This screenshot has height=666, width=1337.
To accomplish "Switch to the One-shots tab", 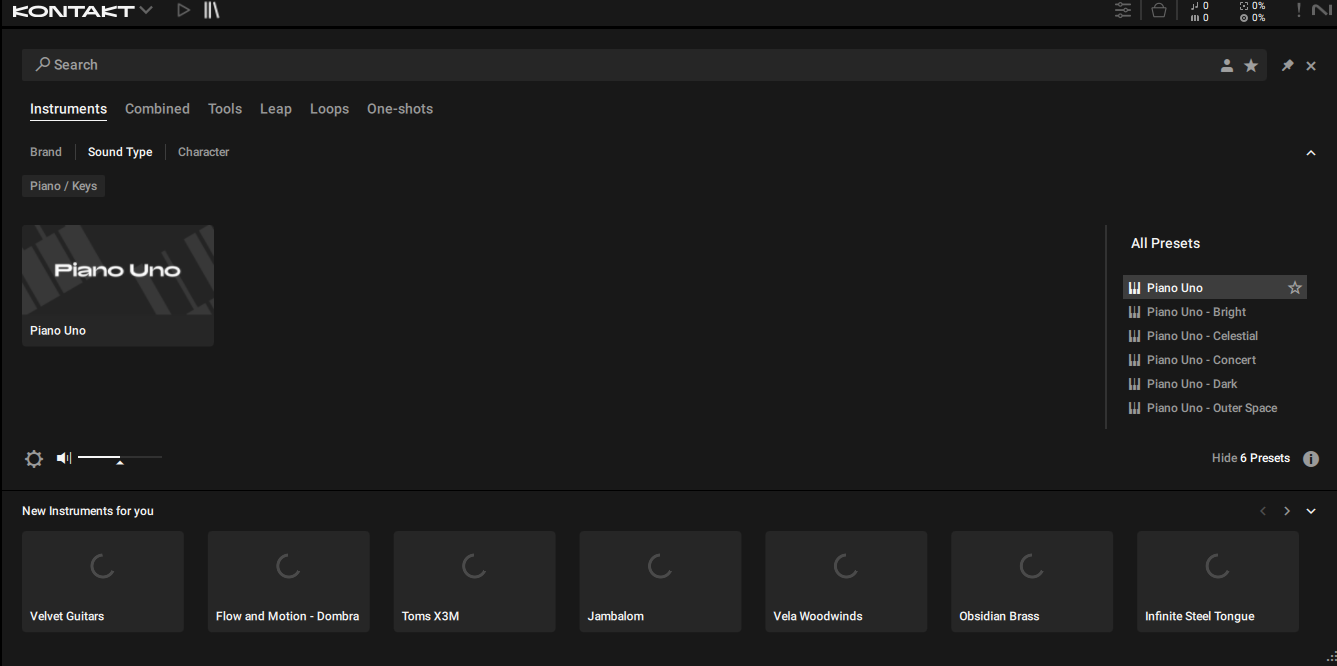I will [x=400, y=109].
